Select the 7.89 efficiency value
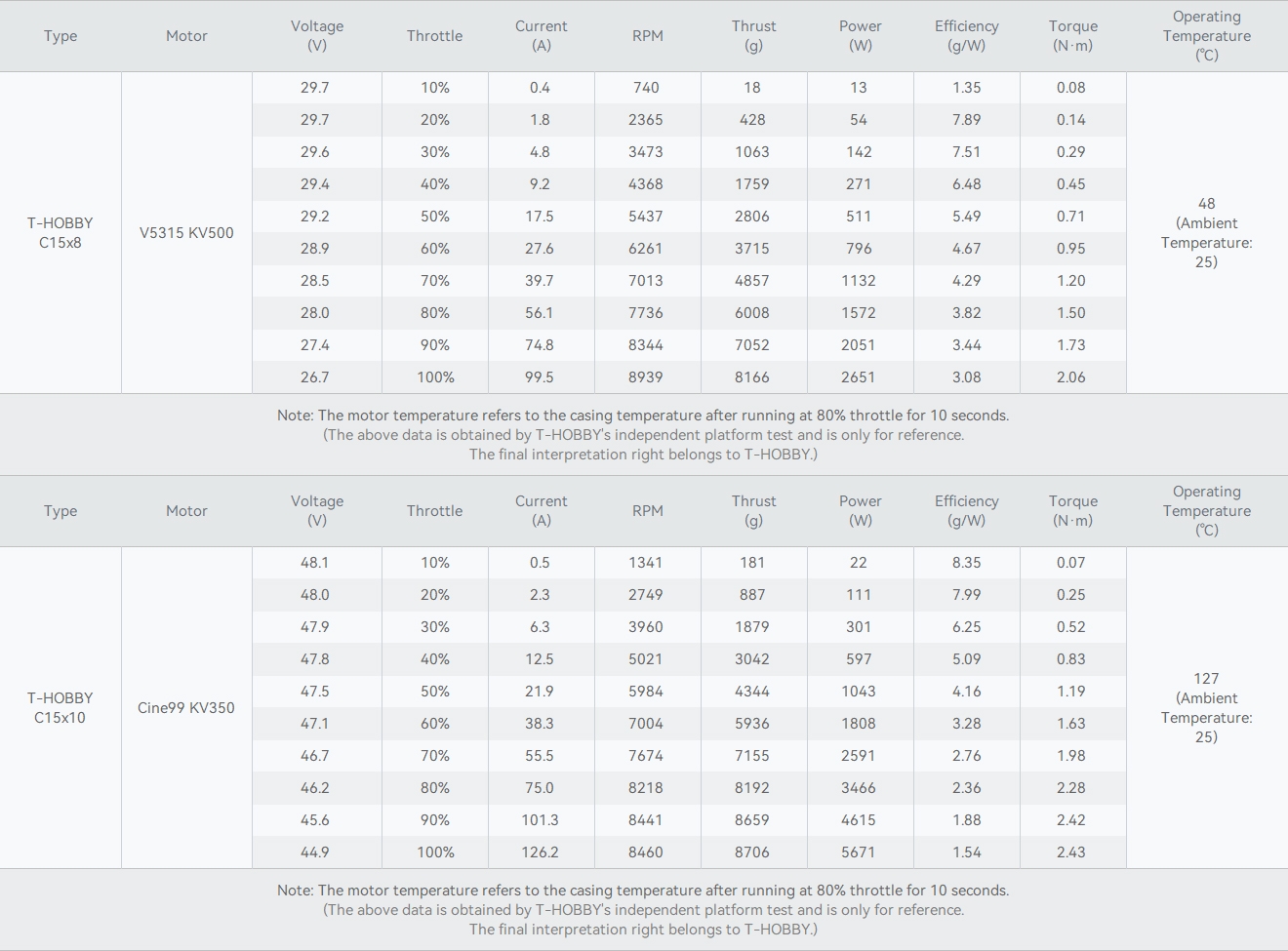 pyautogui.click(x=966, y=120)
